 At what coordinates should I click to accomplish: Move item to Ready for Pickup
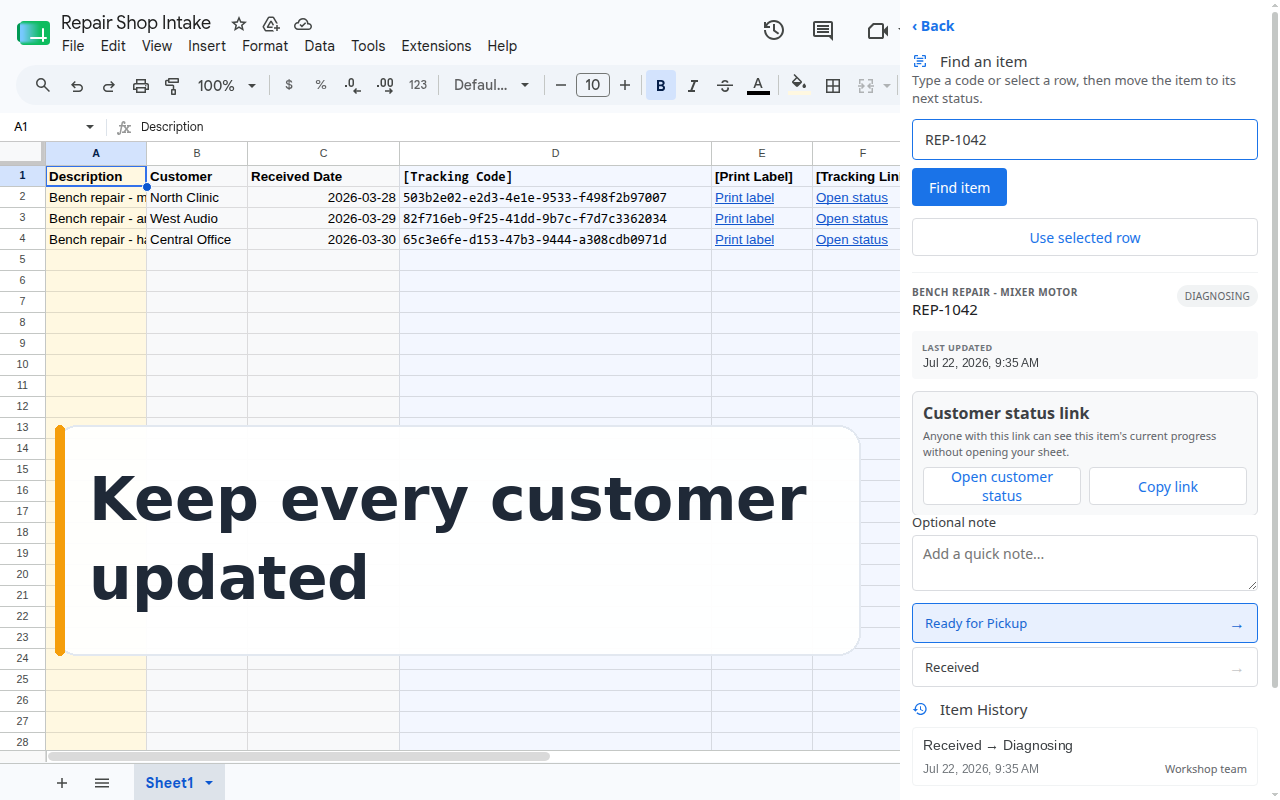[x=1084, y=623]
